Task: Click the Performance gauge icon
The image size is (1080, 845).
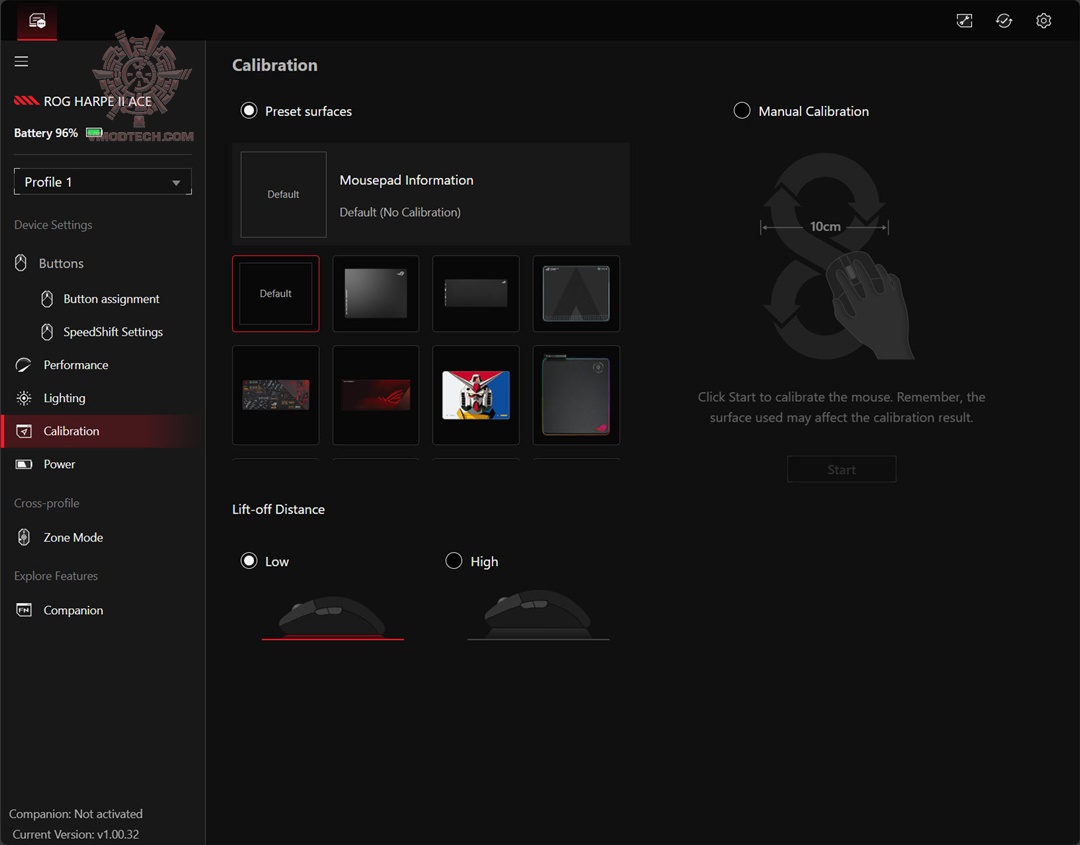Action: 23,365
